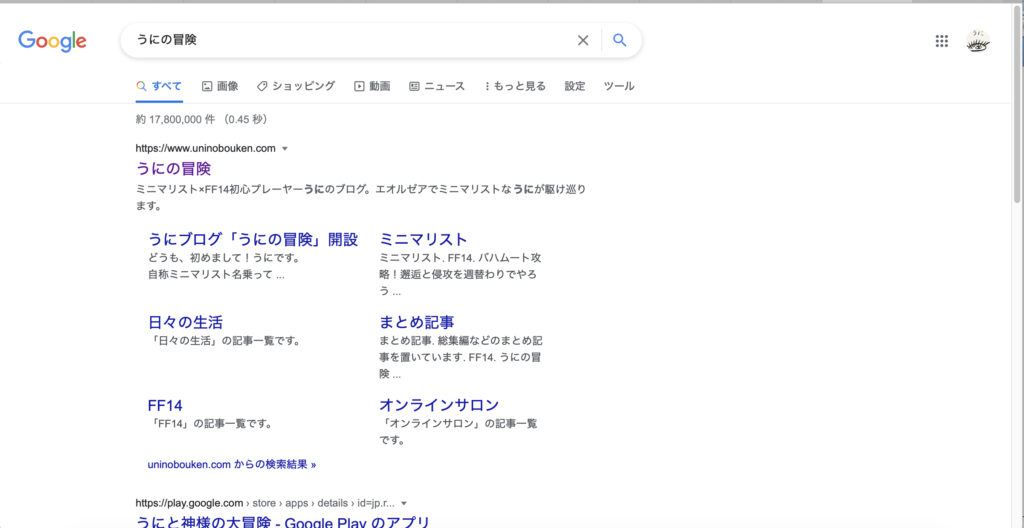
Task: Open the 動画 videos tab
Action: (372, 86)
